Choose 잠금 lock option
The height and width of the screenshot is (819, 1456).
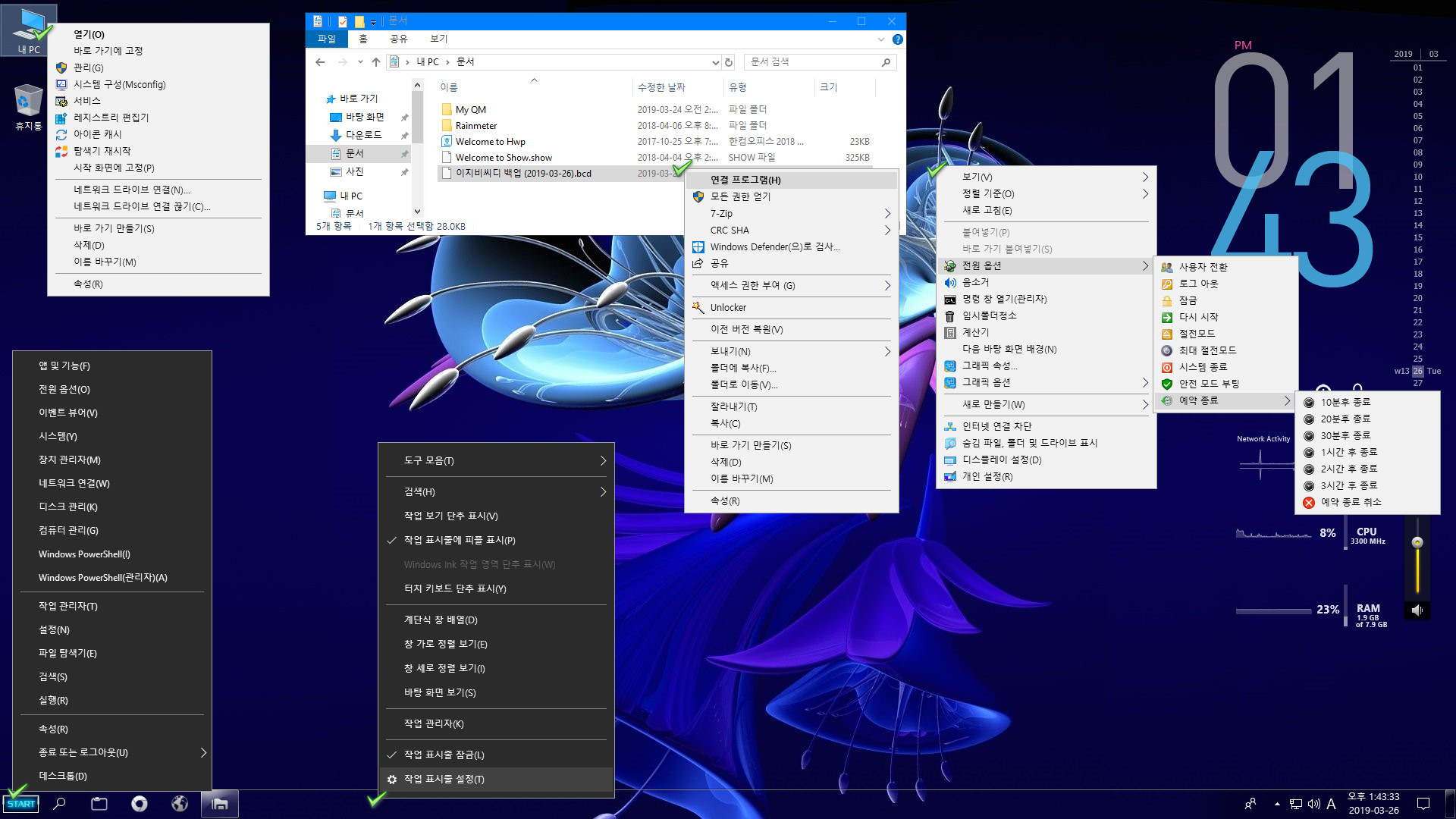(x=1225, y=300)
